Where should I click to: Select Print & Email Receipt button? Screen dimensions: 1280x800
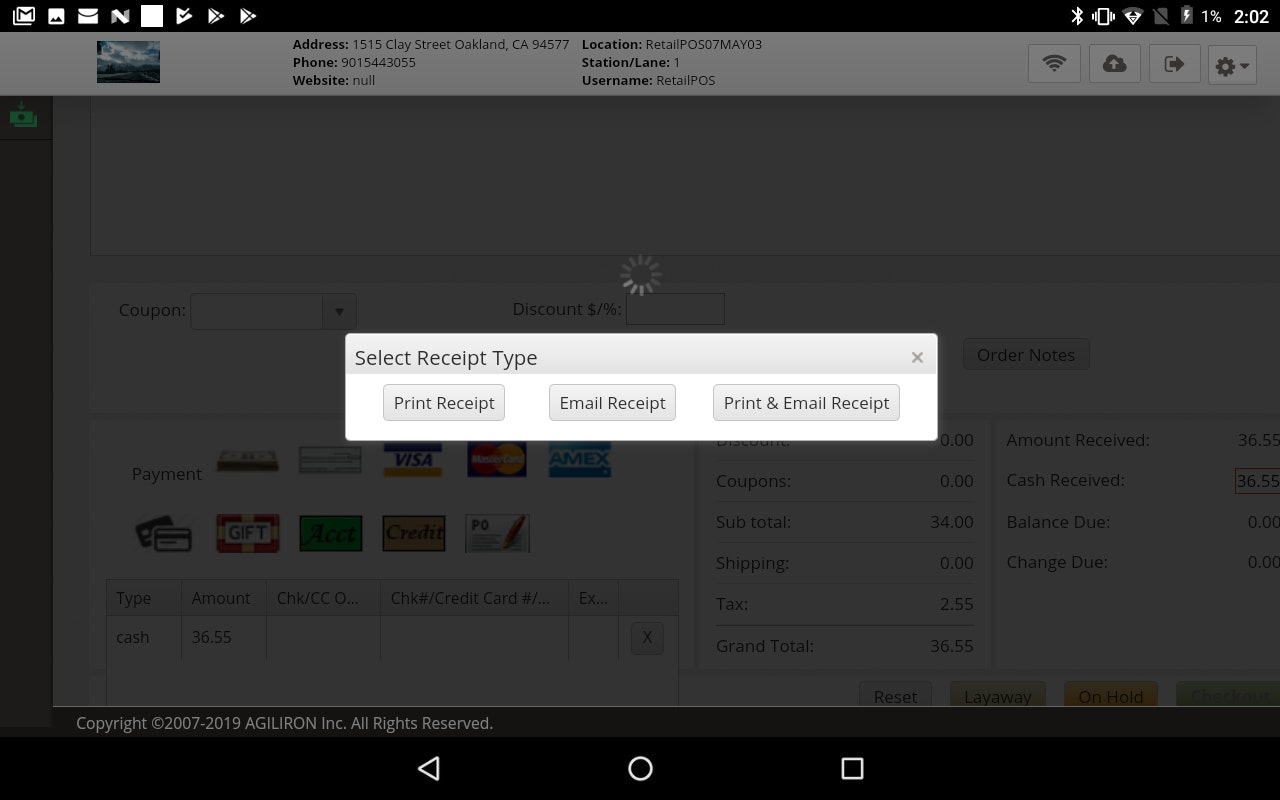coord(806,402)
